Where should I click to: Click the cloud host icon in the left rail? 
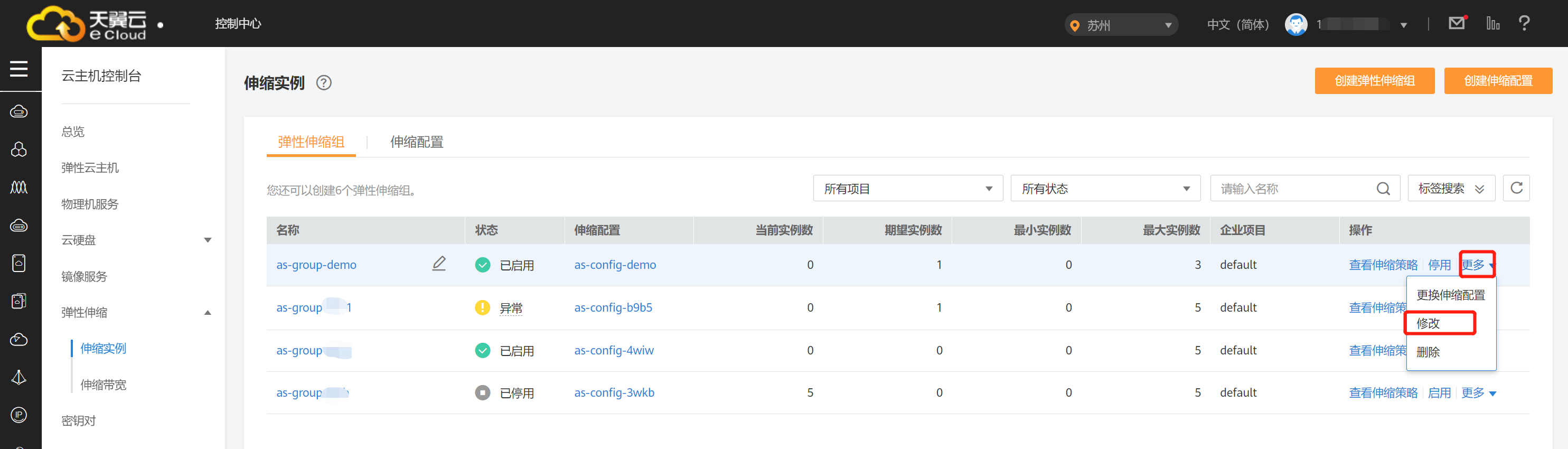(19, 111)
